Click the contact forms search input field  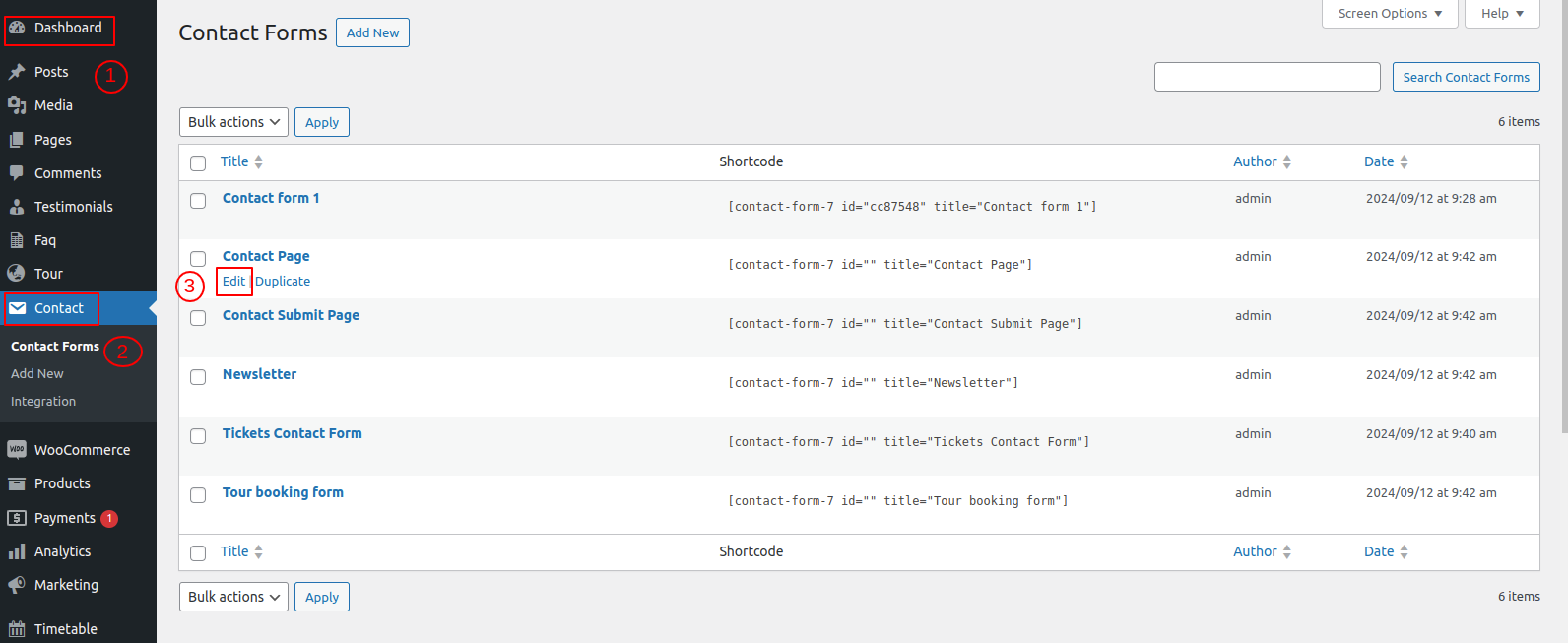(1267, 77)
